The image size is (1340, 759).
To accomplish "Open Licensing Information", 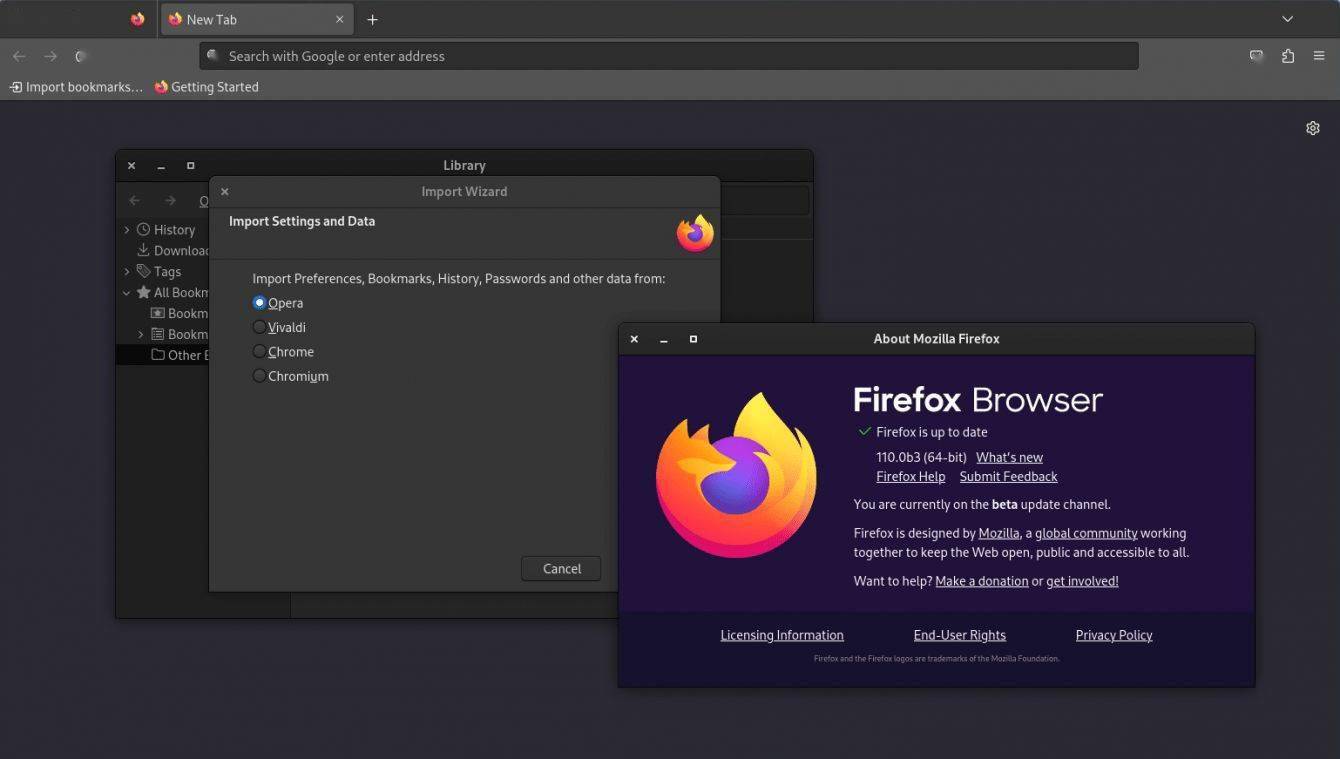I will tap(782, 635).
